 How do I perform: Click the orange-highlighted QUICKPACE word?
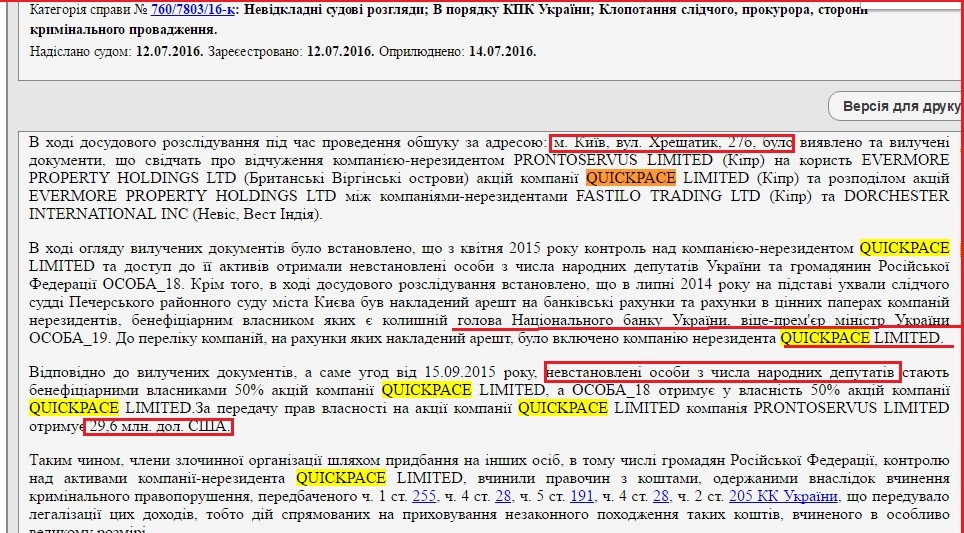coord(631,178)
